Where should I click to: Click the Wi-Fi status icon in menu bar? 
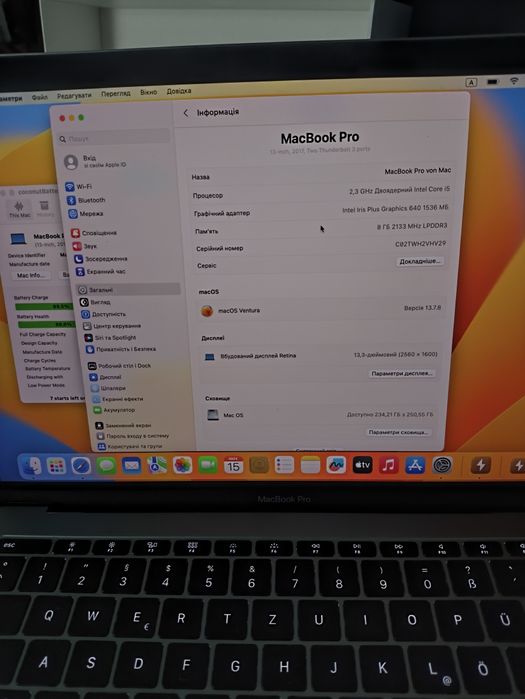tap(514, 81)
